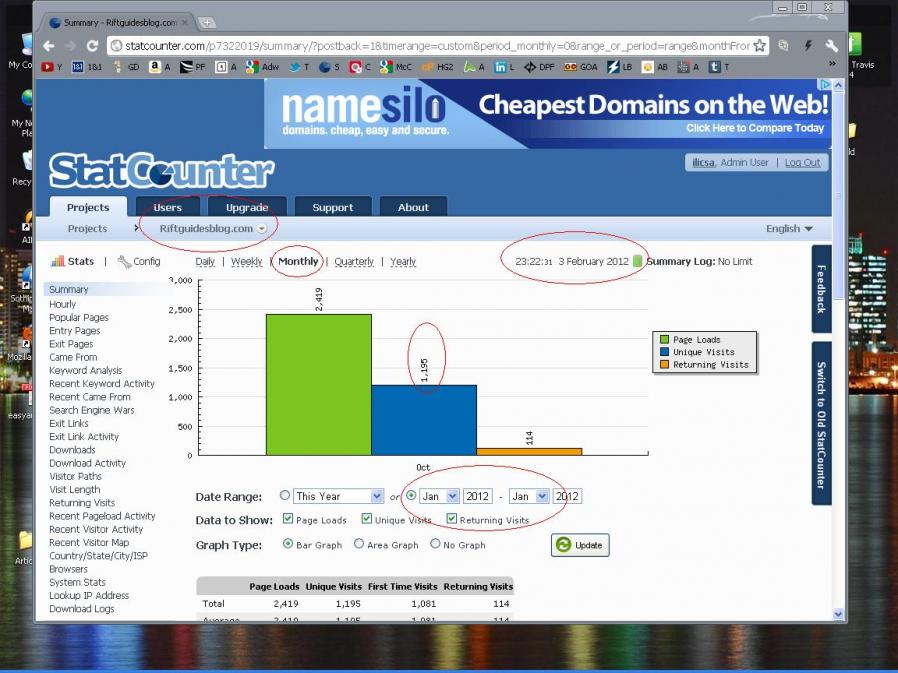The image size is (898, 673).
Task: Open the Support tab
Action: point(333,207)
